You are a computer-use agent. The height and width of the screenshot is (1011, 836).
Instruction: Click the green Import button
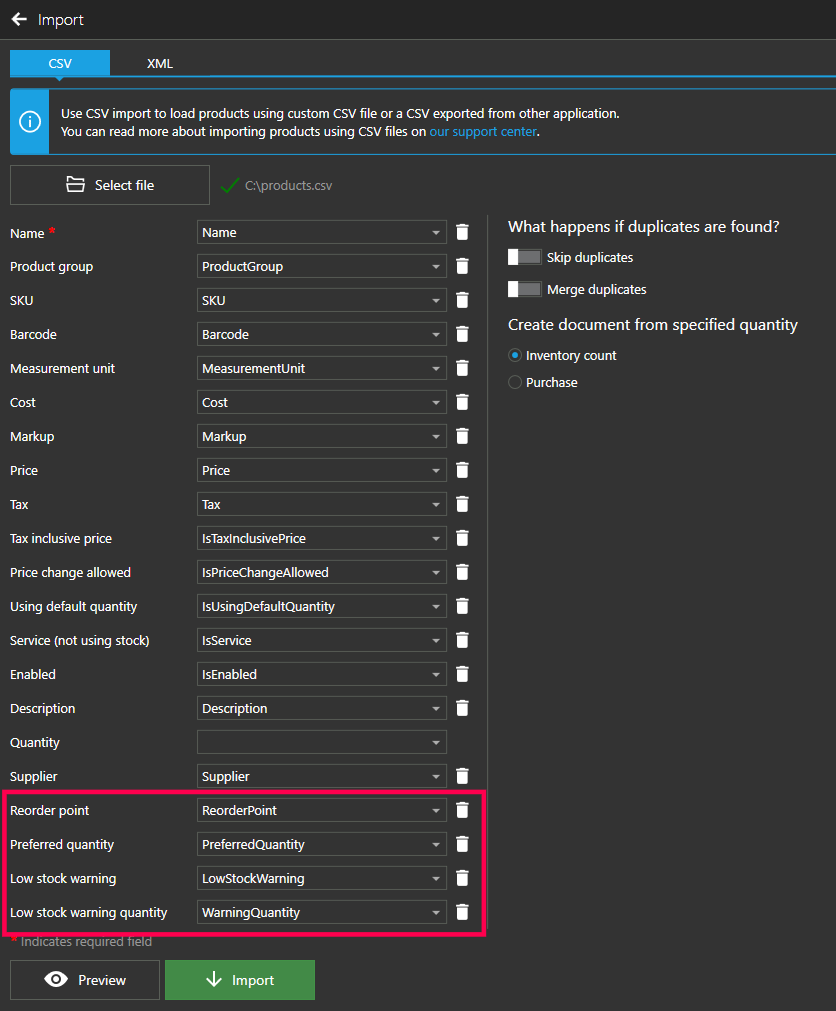coord(240,980)
